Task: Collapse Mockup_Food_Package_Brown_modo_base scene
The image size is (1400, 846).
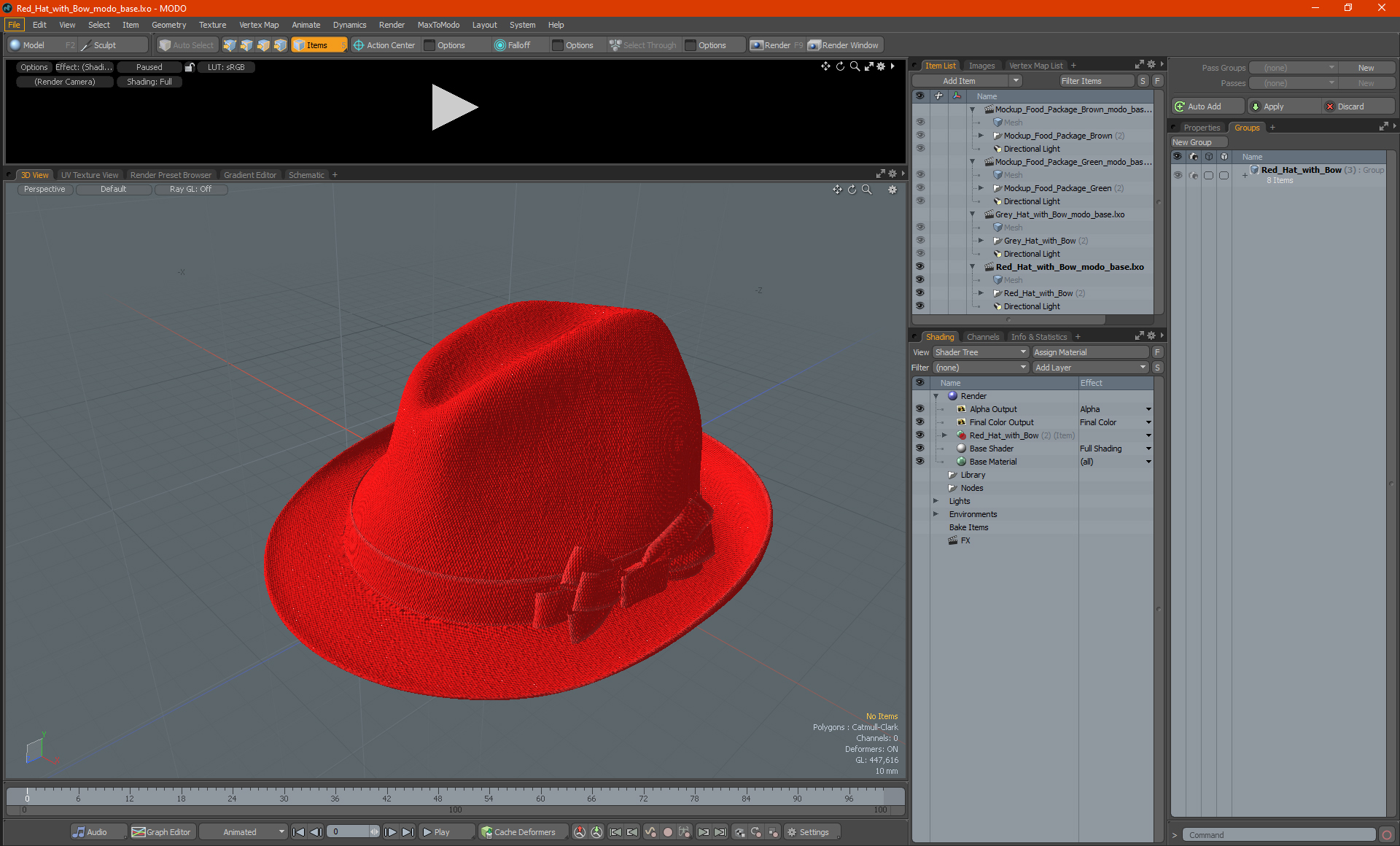Action: pos(972,109)
